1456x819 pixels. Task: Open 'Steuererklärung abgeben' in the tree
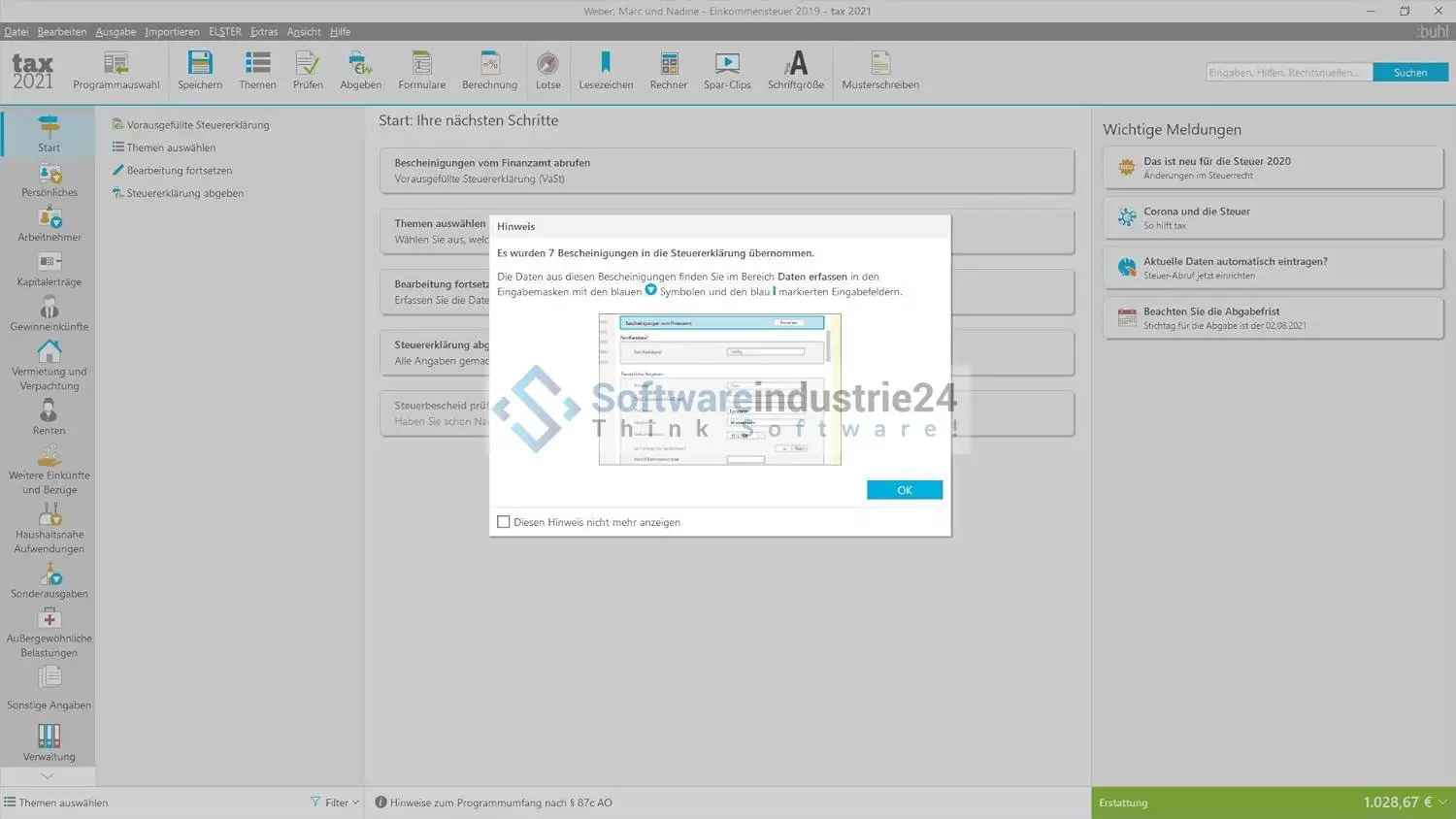[184, 193]
